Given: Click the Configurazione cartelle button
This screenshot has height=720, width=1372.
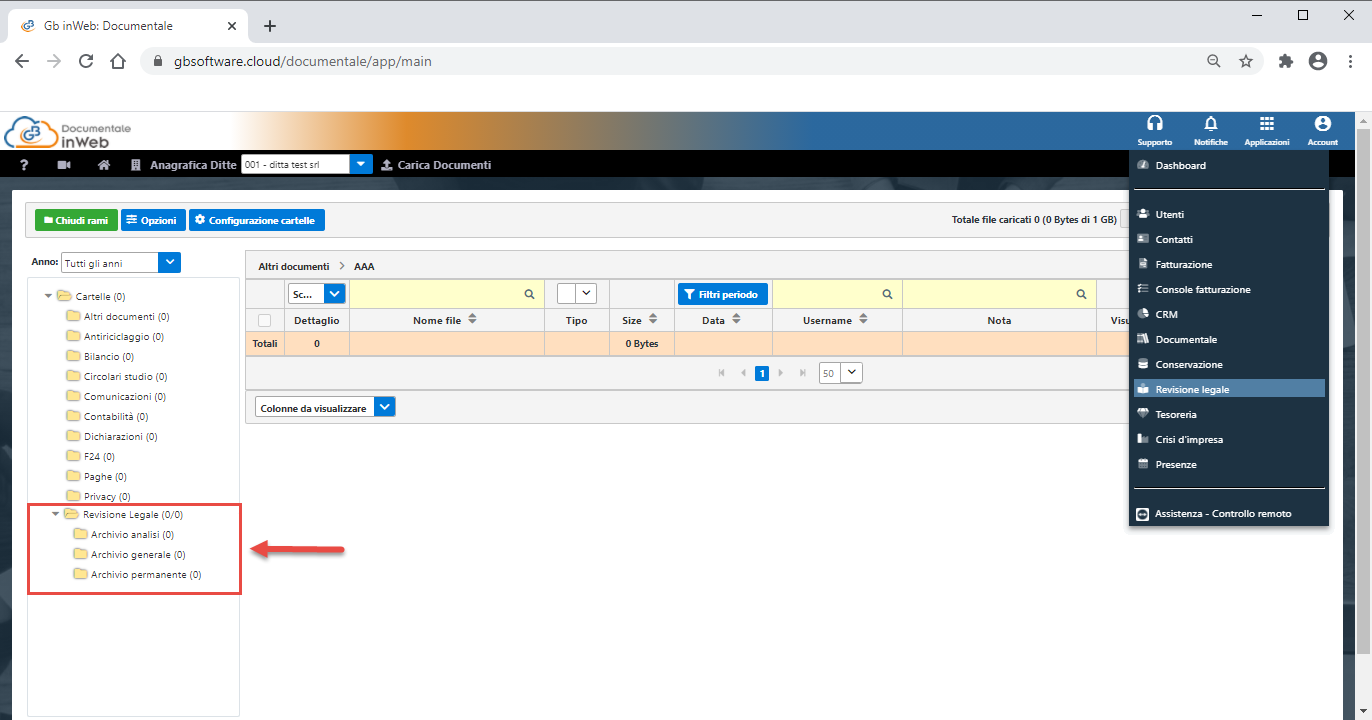Looking at the screenshot, I should 257,220.
